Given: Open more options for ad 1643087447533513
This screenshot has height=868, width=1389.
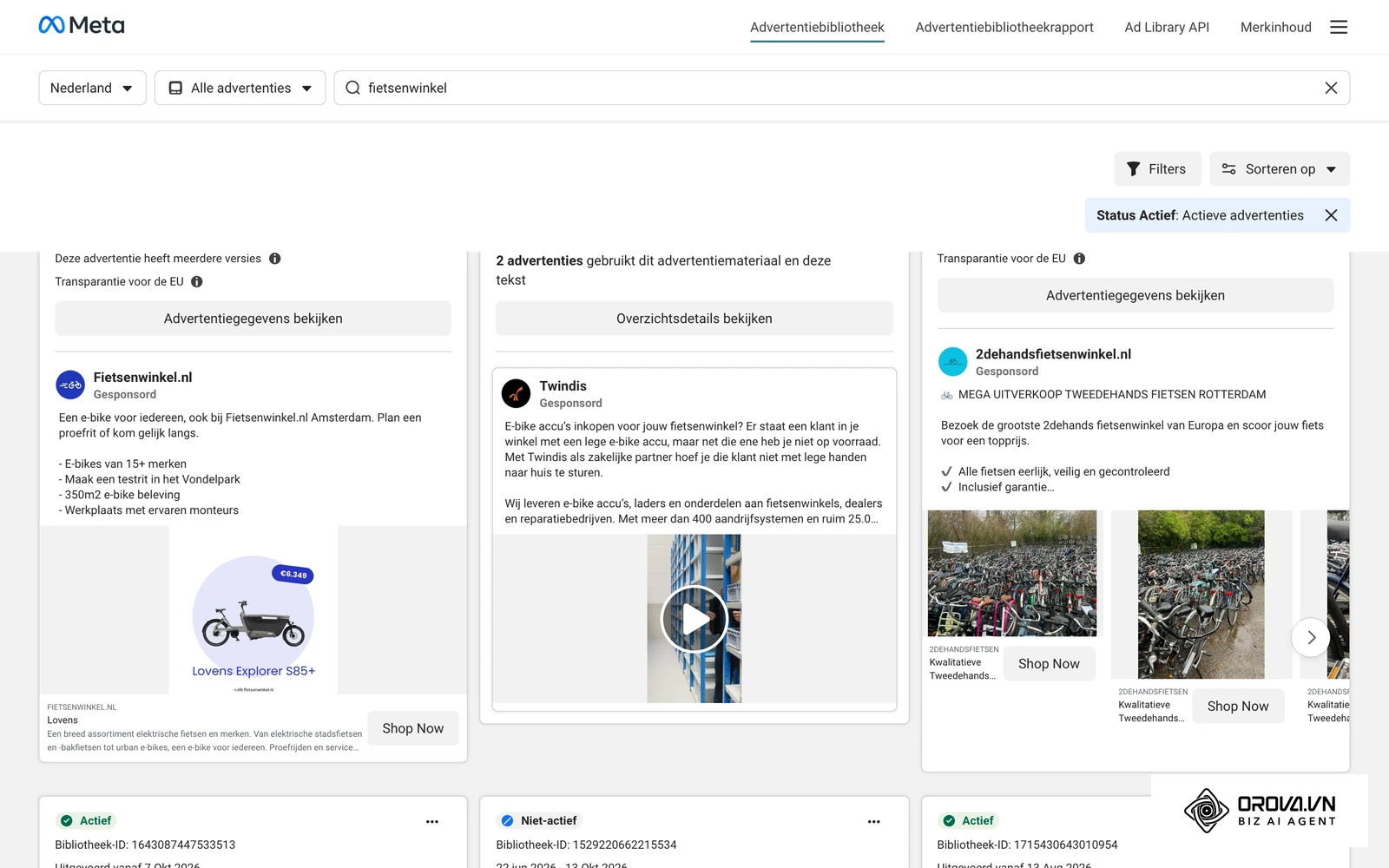Looking at the screenshot, I should [432, 821].
